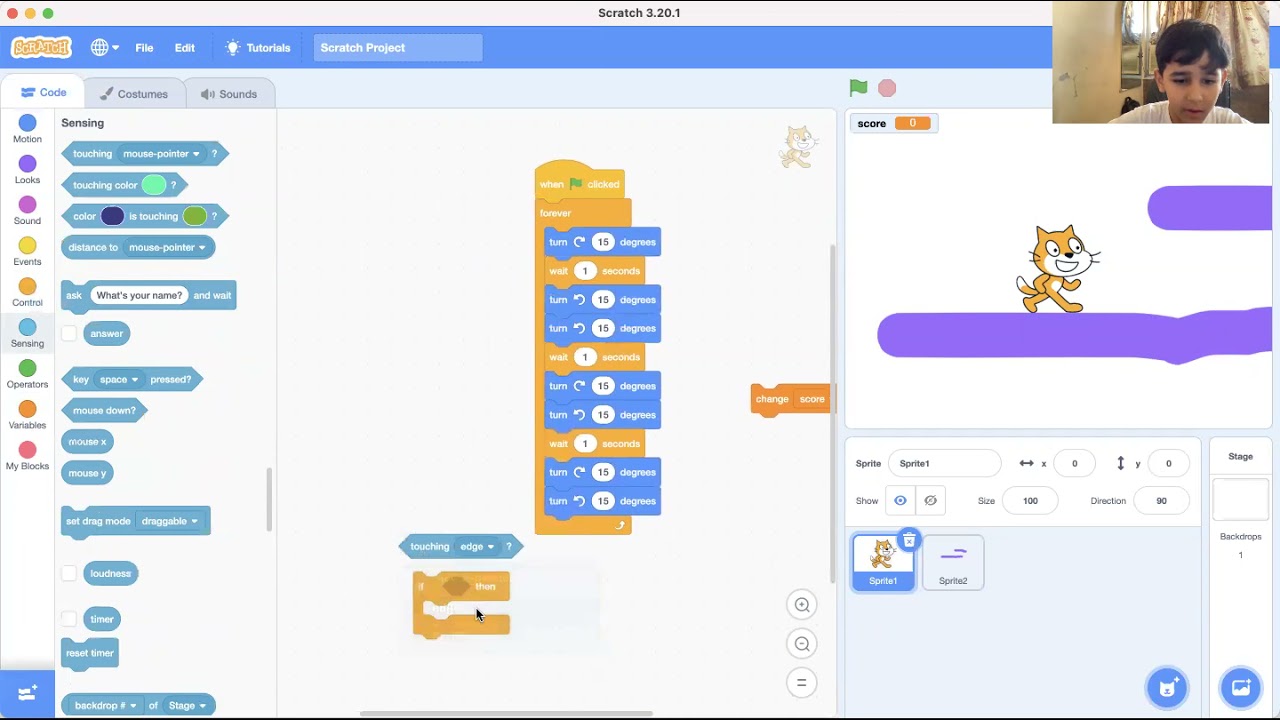Click the zoom out workspace button

pyautogui.click(x=802, y=644)
